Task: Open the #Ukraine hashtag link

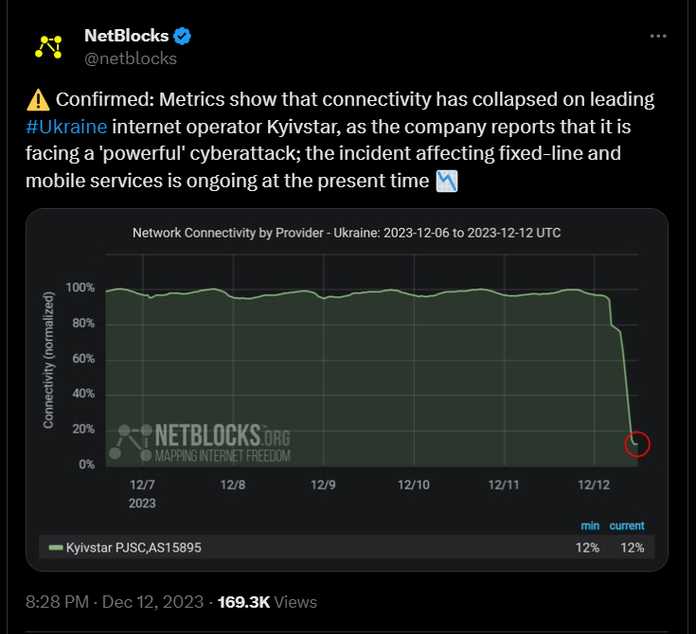Action: click(66, 127)
